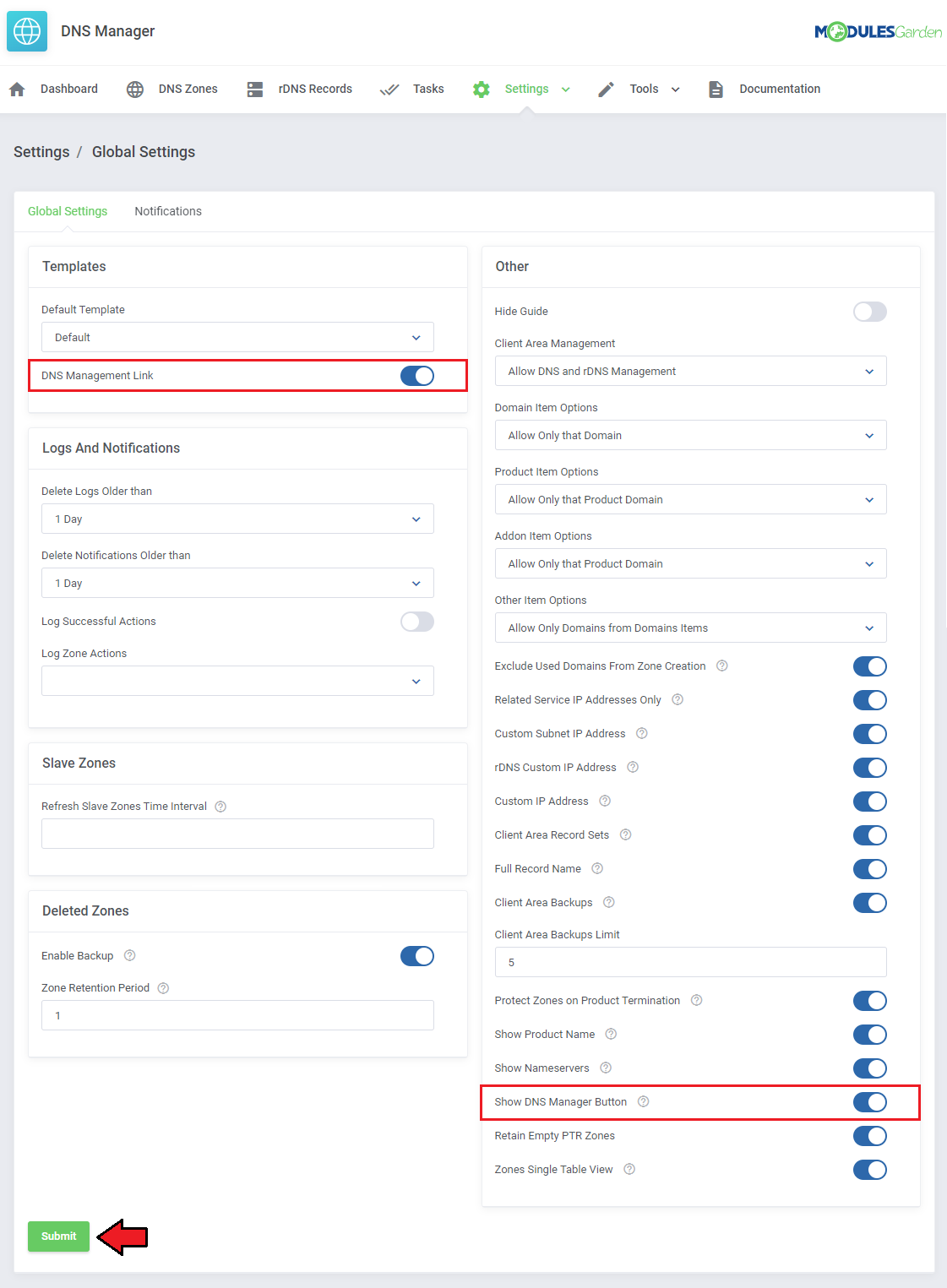
Task: Click help icon next to Related Service IP Addresses Only
Action: [x=678, y=699]
